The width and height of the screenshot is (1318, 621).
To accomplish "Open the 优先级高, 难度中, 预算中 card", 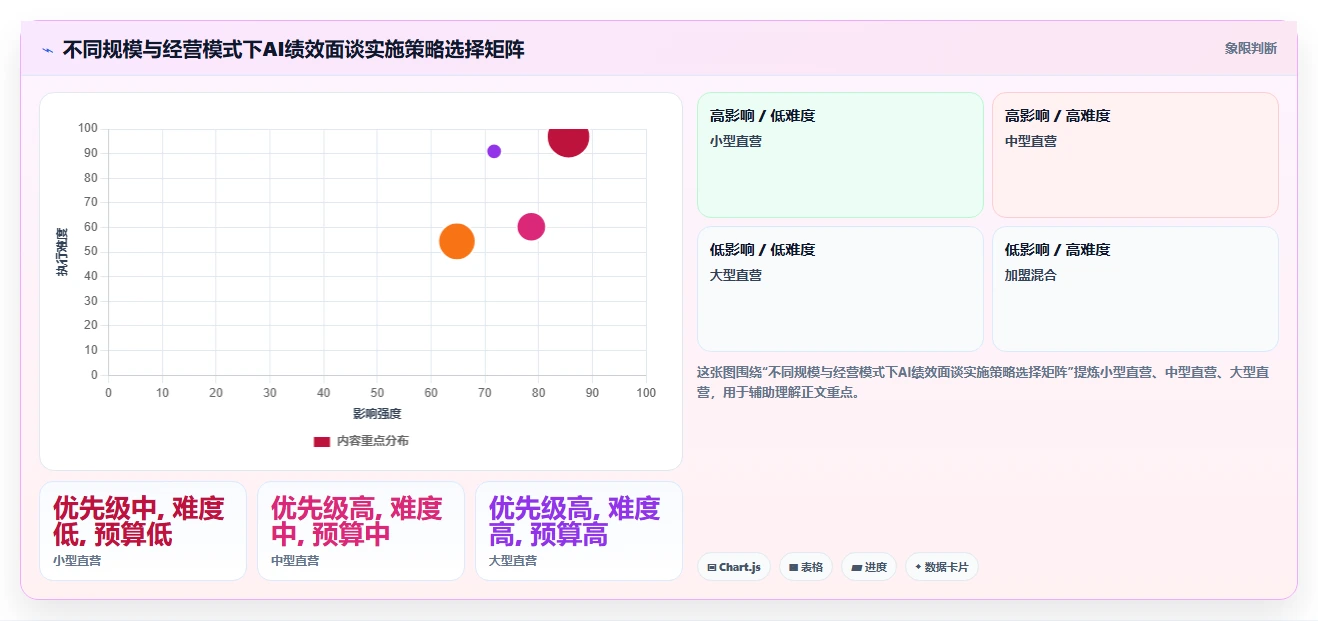I will [361, 531].
